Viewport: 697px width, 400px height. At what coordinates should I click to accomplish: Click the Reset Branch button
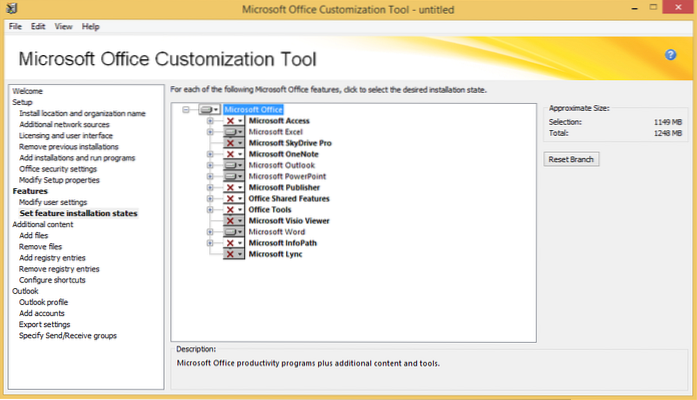[x=572, y=160]
